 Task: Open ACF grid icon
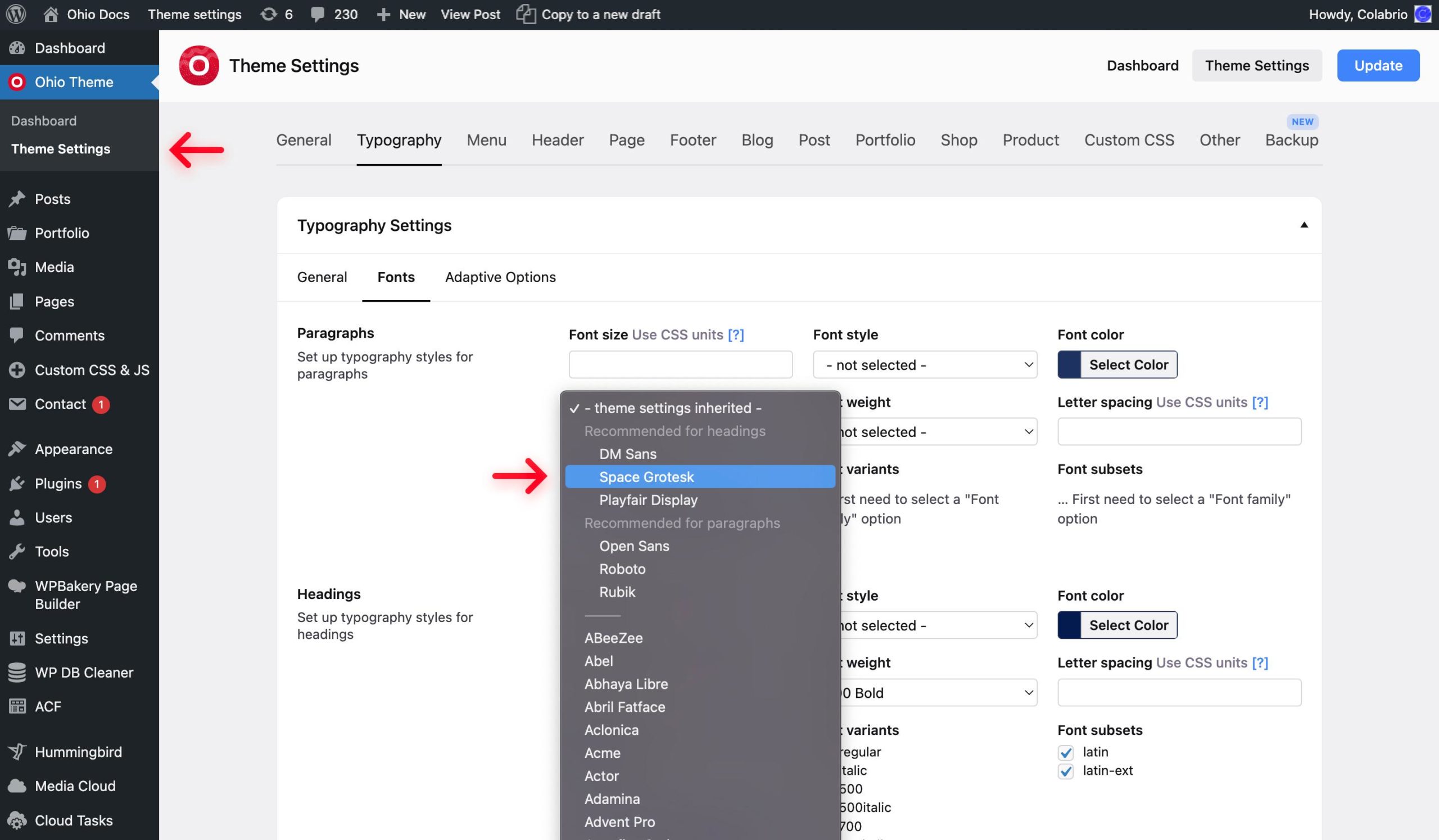point(17,706)
